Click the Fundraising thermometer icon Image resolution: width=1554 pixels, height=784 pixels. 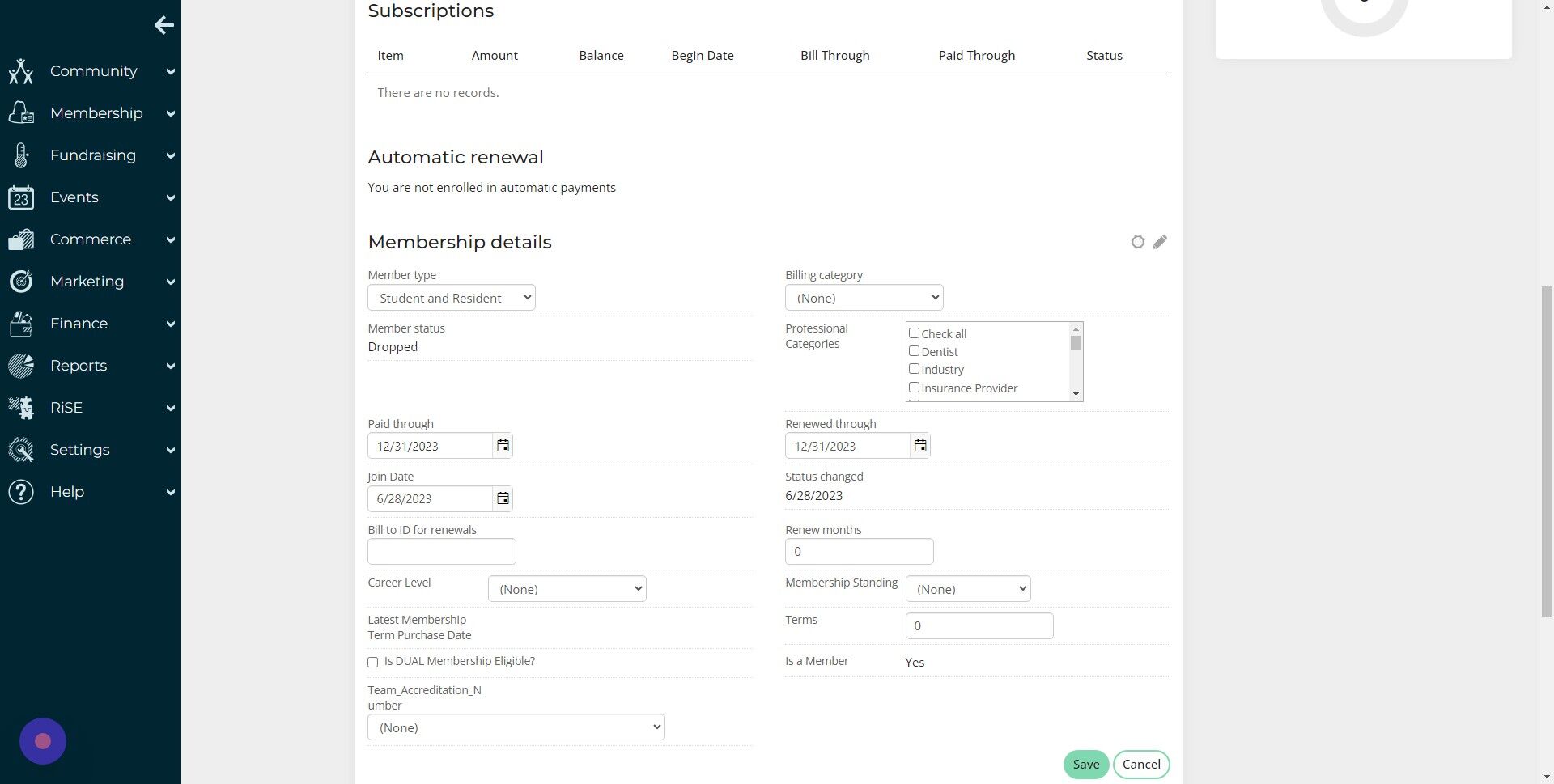[x=21, y=155]
